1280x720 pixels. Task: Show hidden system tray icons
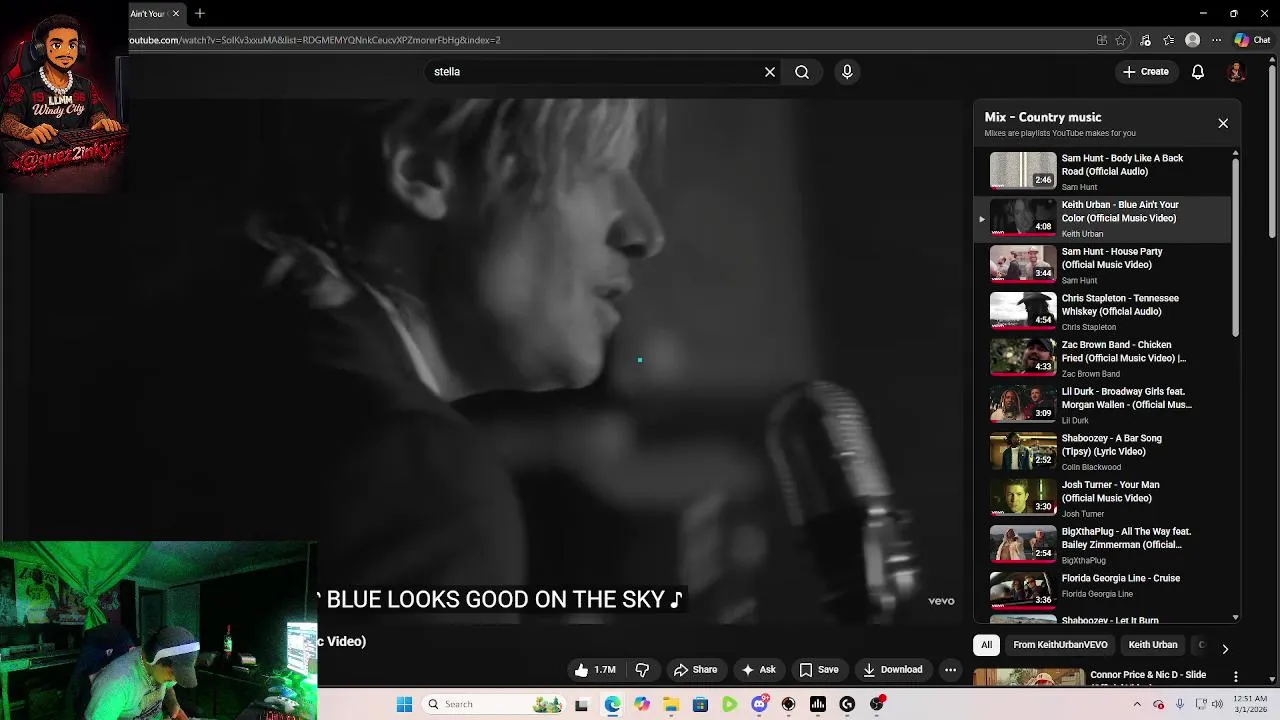pos(1137,704)
